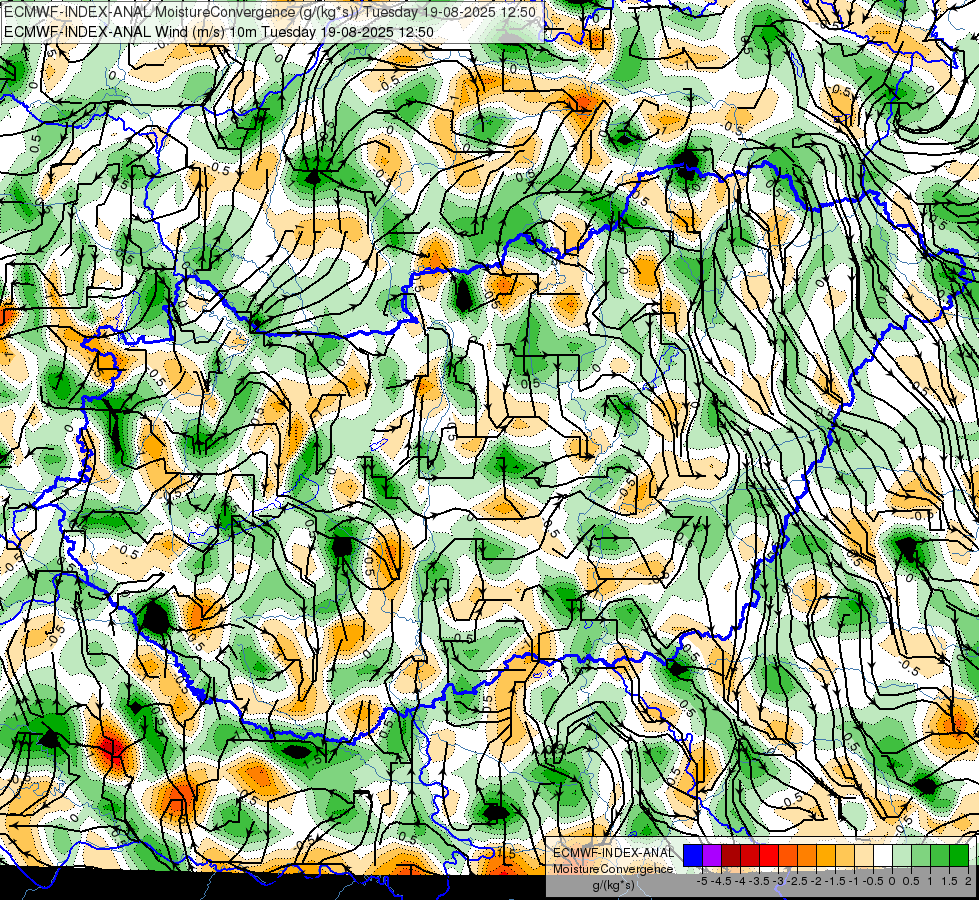Click the 0 tick label in legend

click(x=892, y=881)
